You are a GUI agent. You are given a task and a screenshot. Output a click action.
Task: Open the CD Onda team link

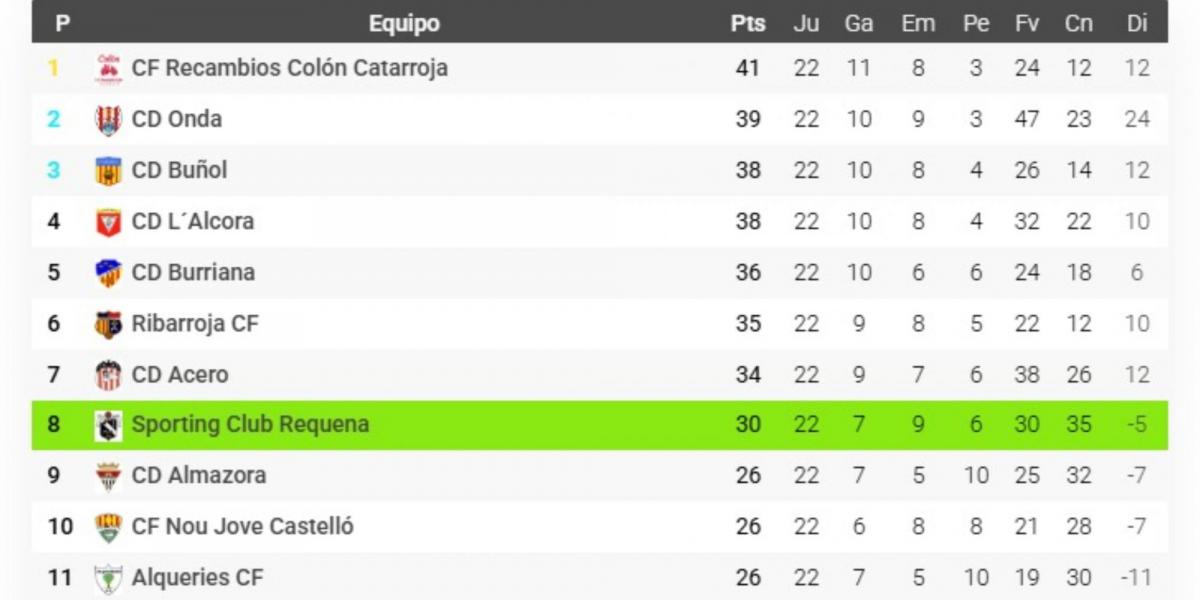(x=177, y=119)
